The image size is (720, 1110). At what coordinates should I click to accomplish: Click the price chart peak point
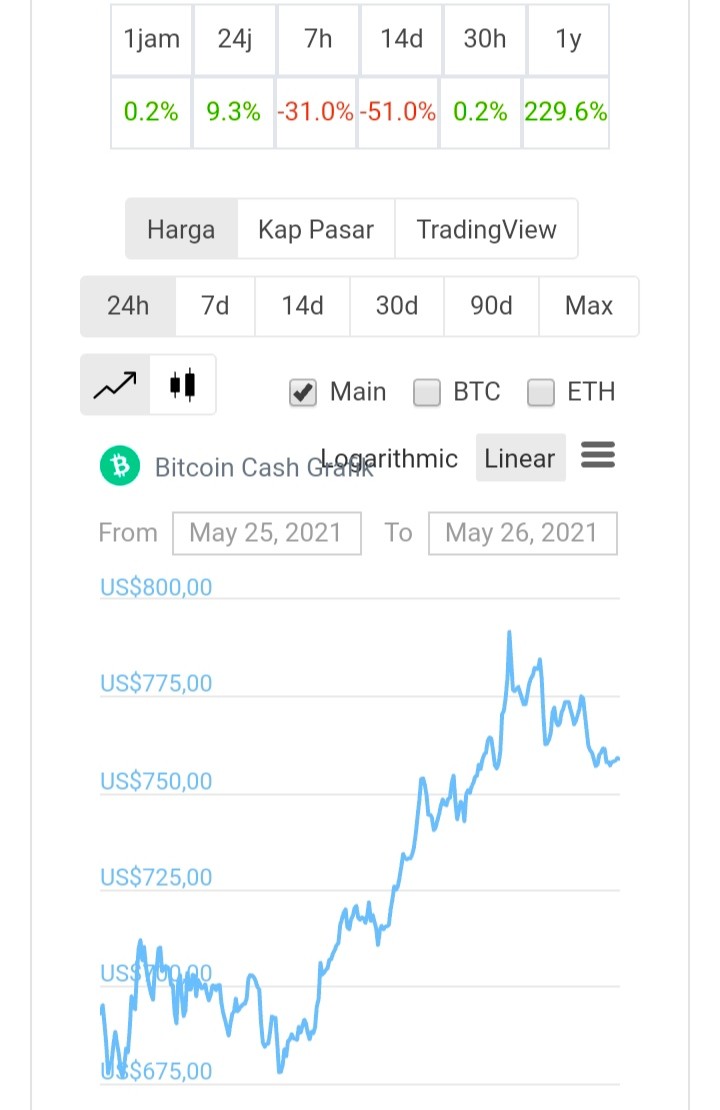pos(509,632)
